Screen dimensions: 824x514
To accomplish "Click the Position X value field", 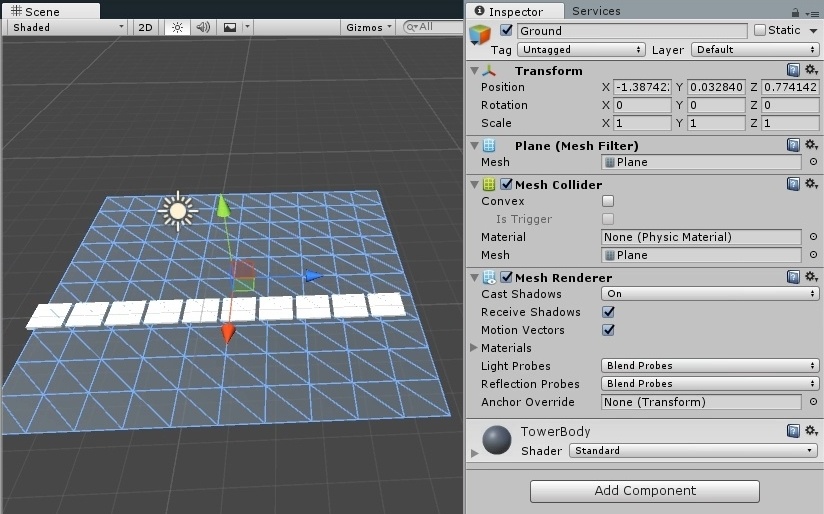I will pyautogui.click(x=642, y=87).
